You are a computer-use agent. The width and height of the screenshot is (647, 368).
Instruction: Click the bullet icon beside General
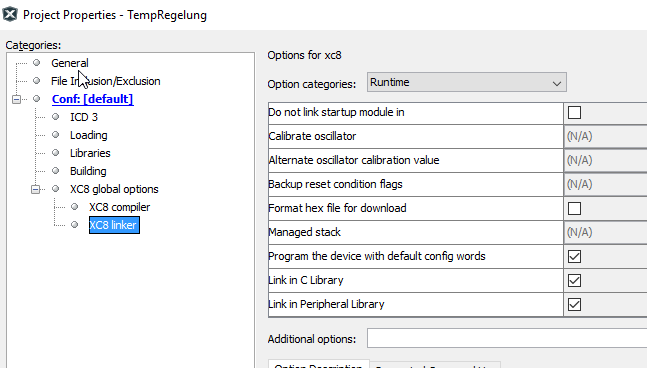[37, 63]
